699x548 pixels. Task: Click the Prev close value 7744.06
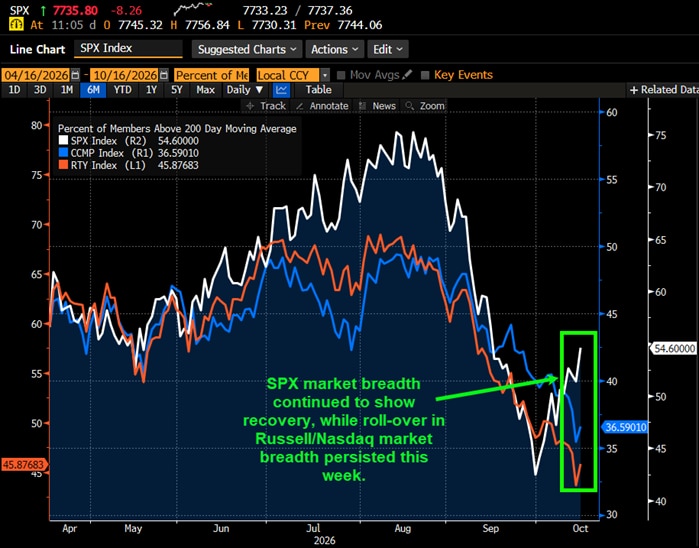coord(360,25)
